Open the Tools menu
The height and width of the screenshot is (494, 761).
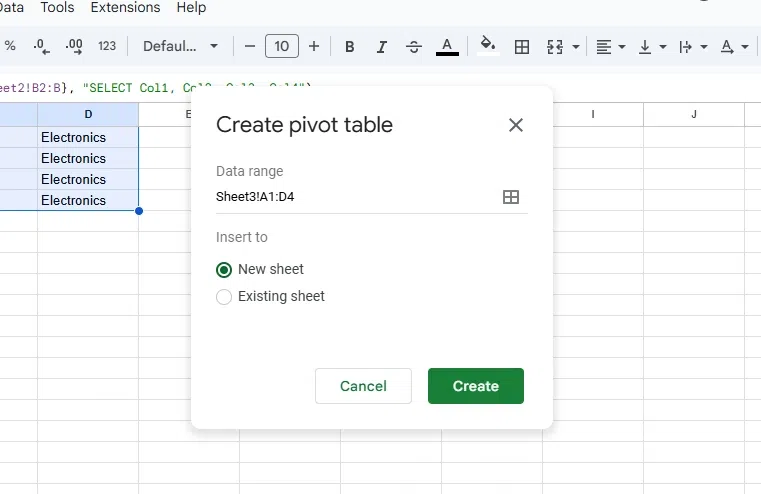click(x=57, y=8)
